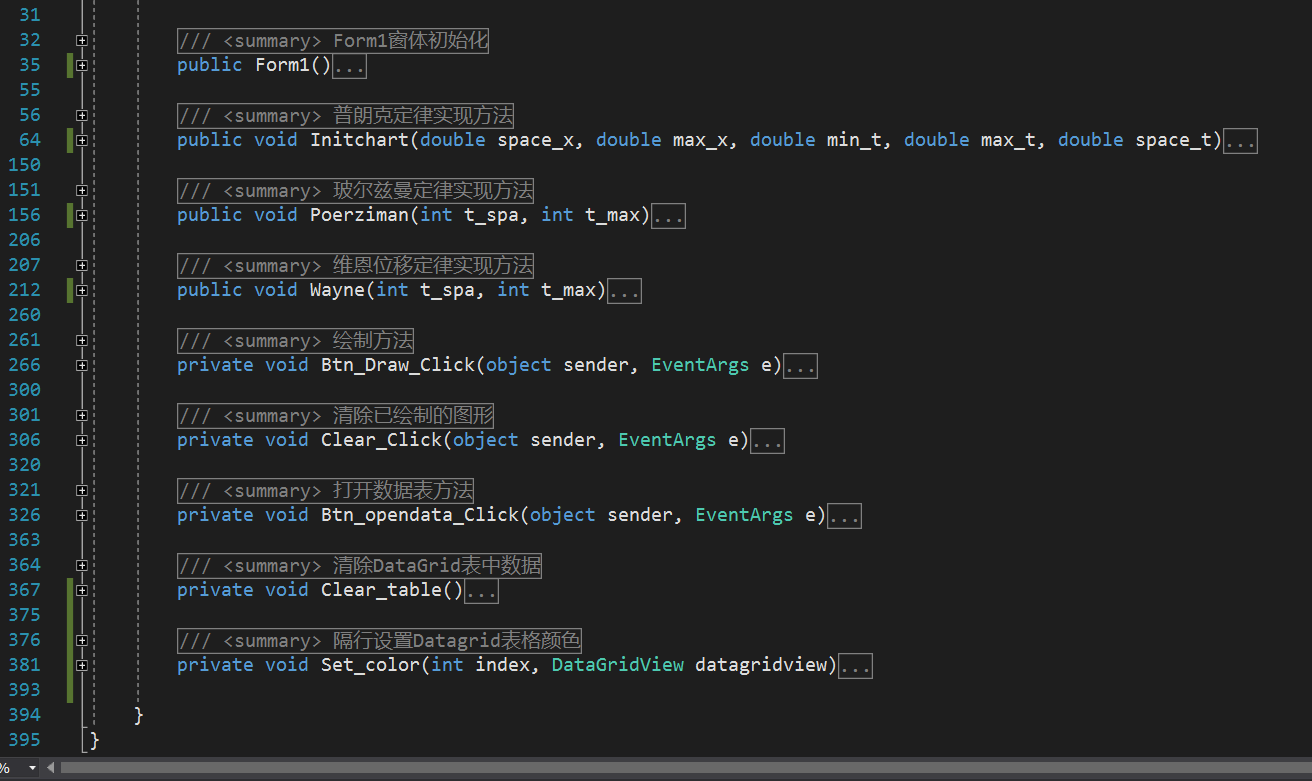Click the collapsed comment box 打开数据表方法

[x=326, y=491]
